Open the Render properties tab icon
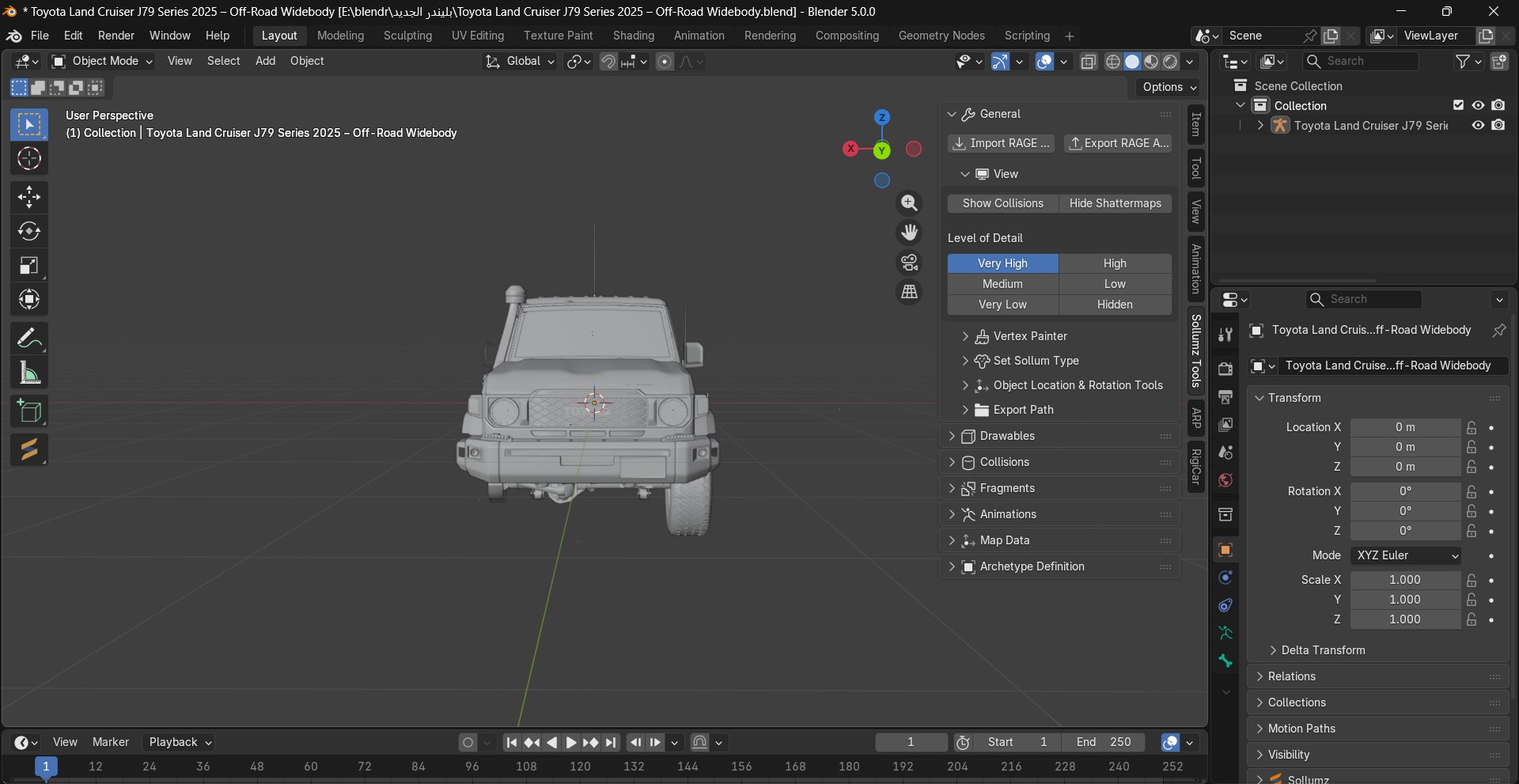The image size is (1519, 784). coord(1225,369)
